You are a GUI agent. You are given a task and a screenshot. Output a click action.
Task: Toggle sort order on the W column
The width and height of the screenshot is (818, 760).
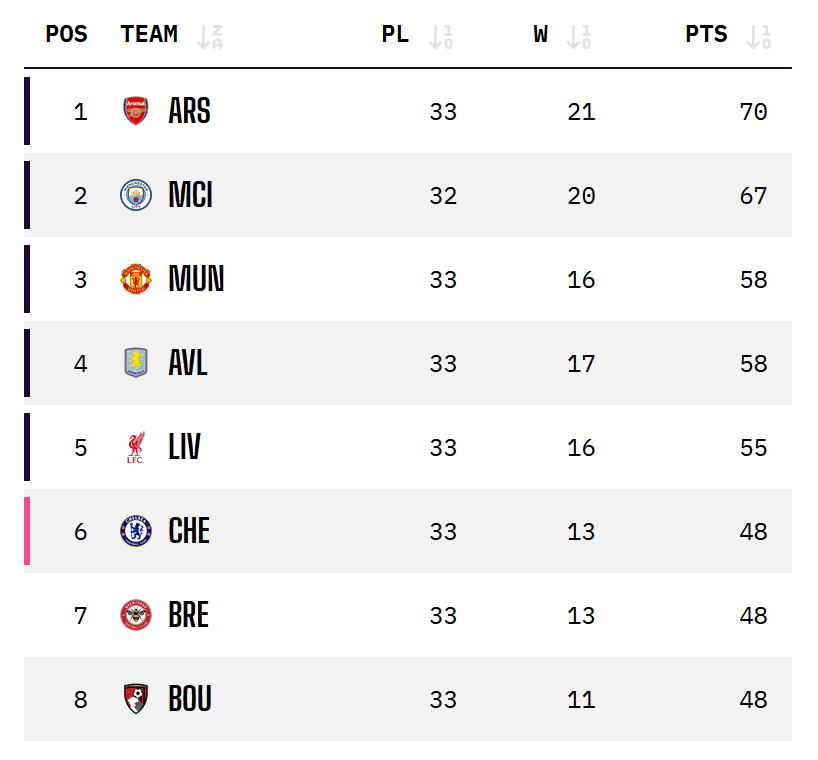577,33
